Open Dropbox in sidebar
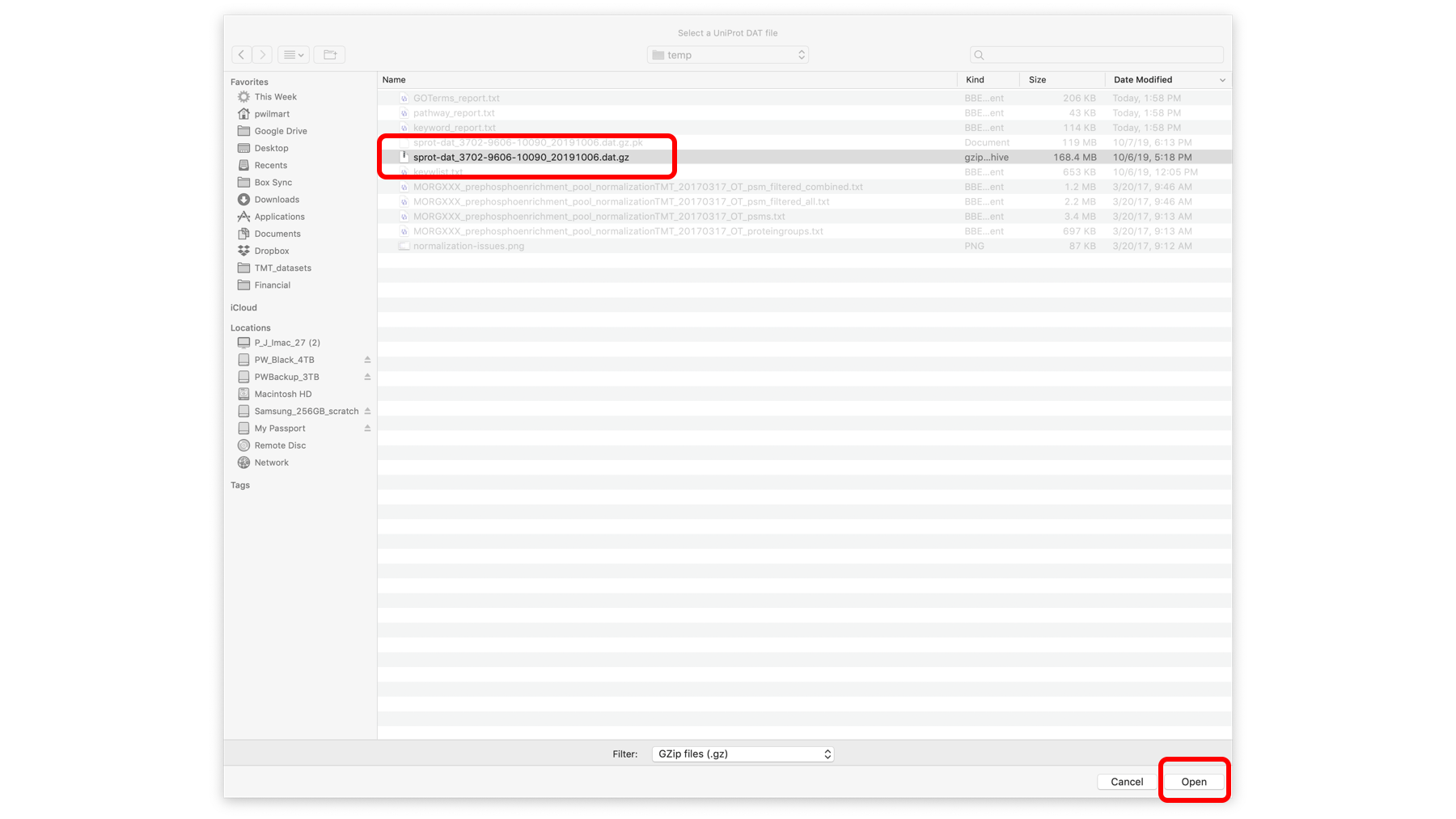This screenshot has width=1456, height=819. 272,251
